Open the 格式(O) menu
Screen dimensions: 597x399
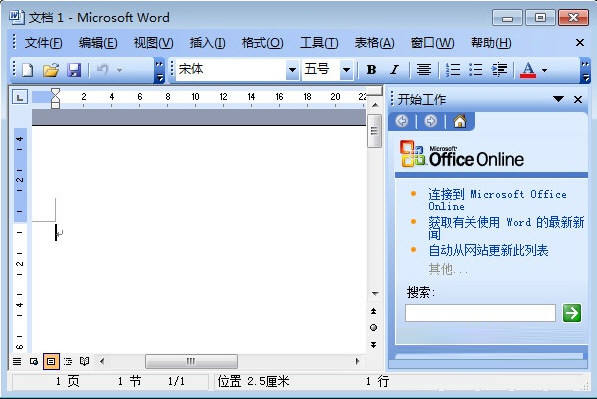point(262,43)
